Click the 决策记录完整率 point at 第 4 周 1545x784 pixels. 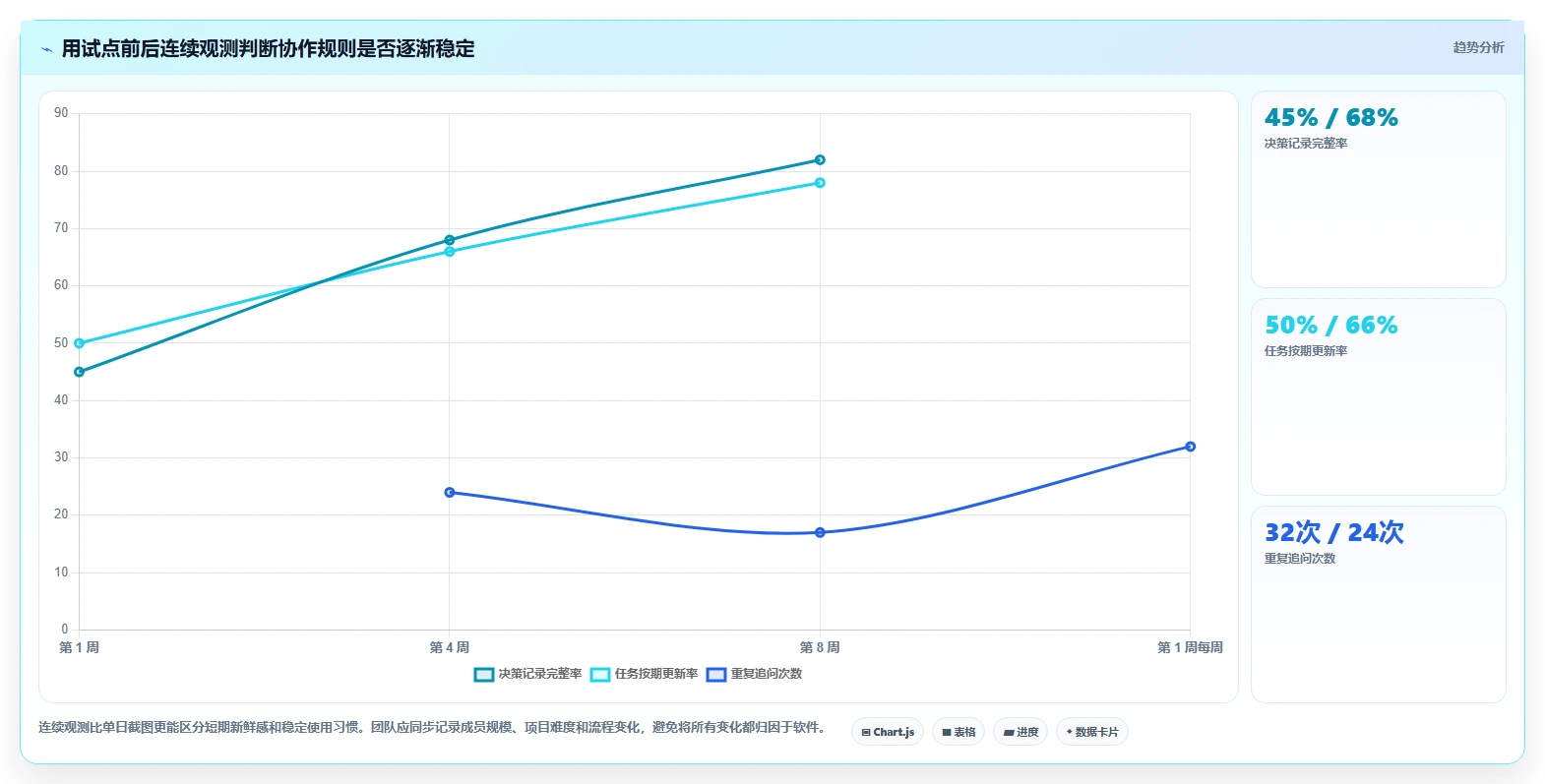coord(450,240)
